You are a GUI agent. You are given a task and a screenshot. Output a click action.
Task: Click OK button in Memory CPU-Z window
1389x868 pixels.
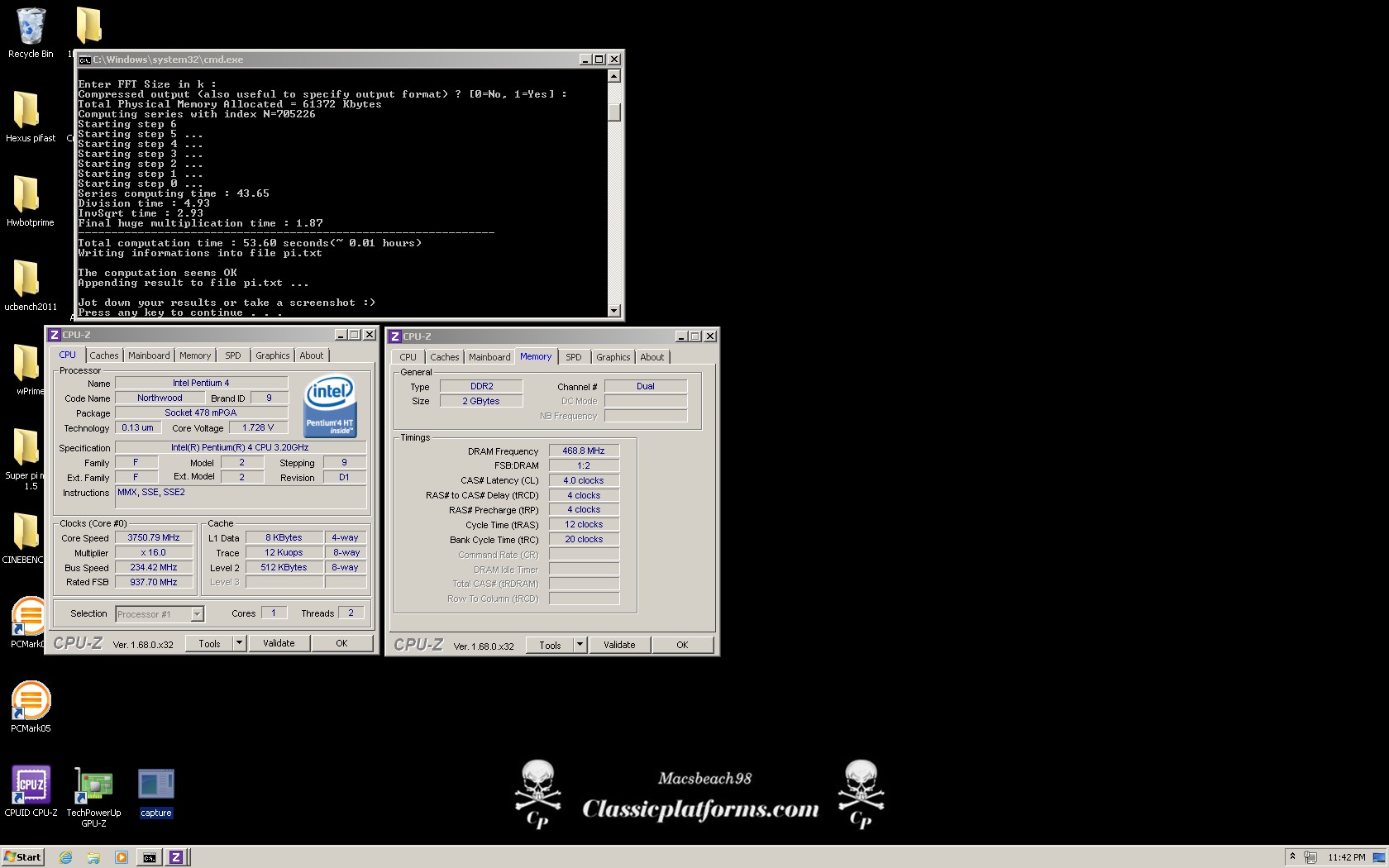(682, 645)
